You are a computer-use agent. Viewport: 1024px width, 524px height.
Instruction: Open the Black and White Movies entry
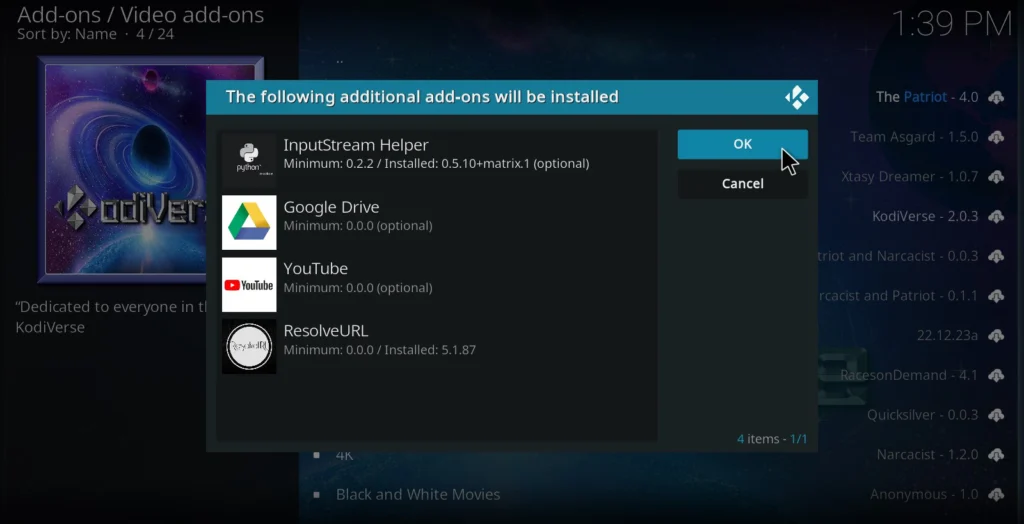pyautogui.click(x=417, y=494)
